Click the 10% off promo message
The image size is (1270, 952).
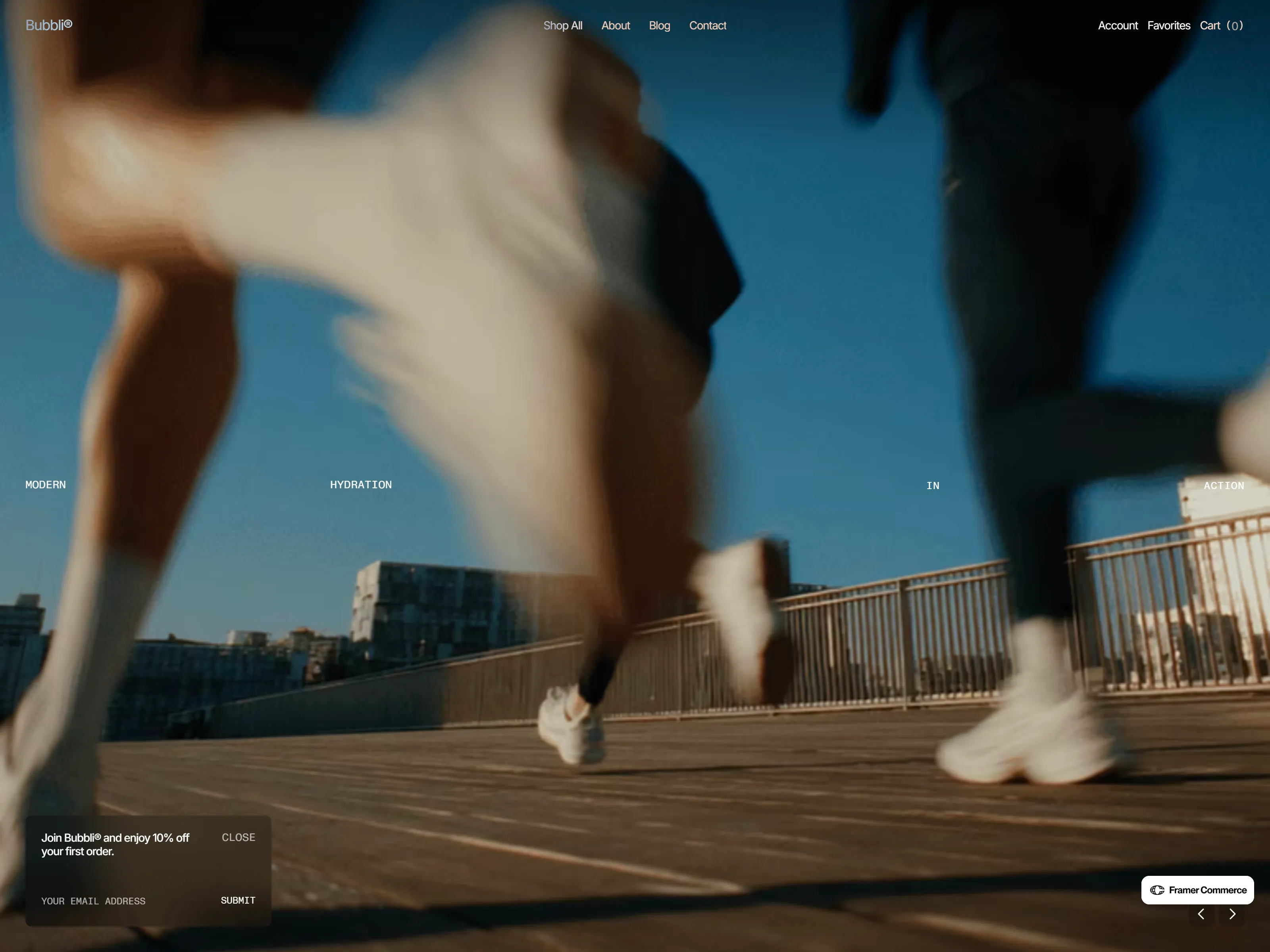point(115,845)
